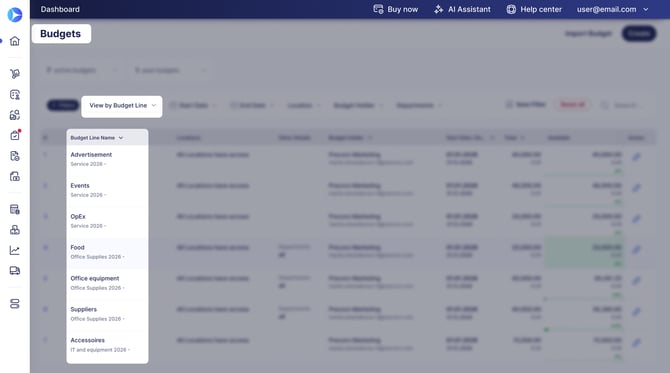This screenshot has height=373, width=670.
Task: Open the line chart reports icon
Action: point(15,250)
